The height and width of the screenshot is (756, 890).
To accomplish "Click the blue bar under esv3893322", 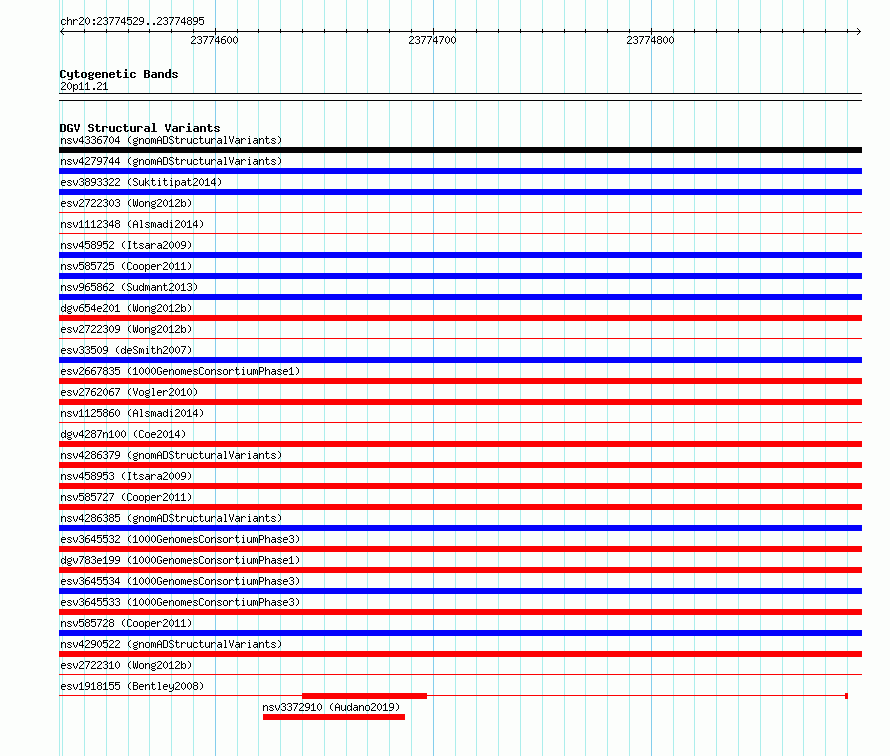I will (x=460, y=192).
